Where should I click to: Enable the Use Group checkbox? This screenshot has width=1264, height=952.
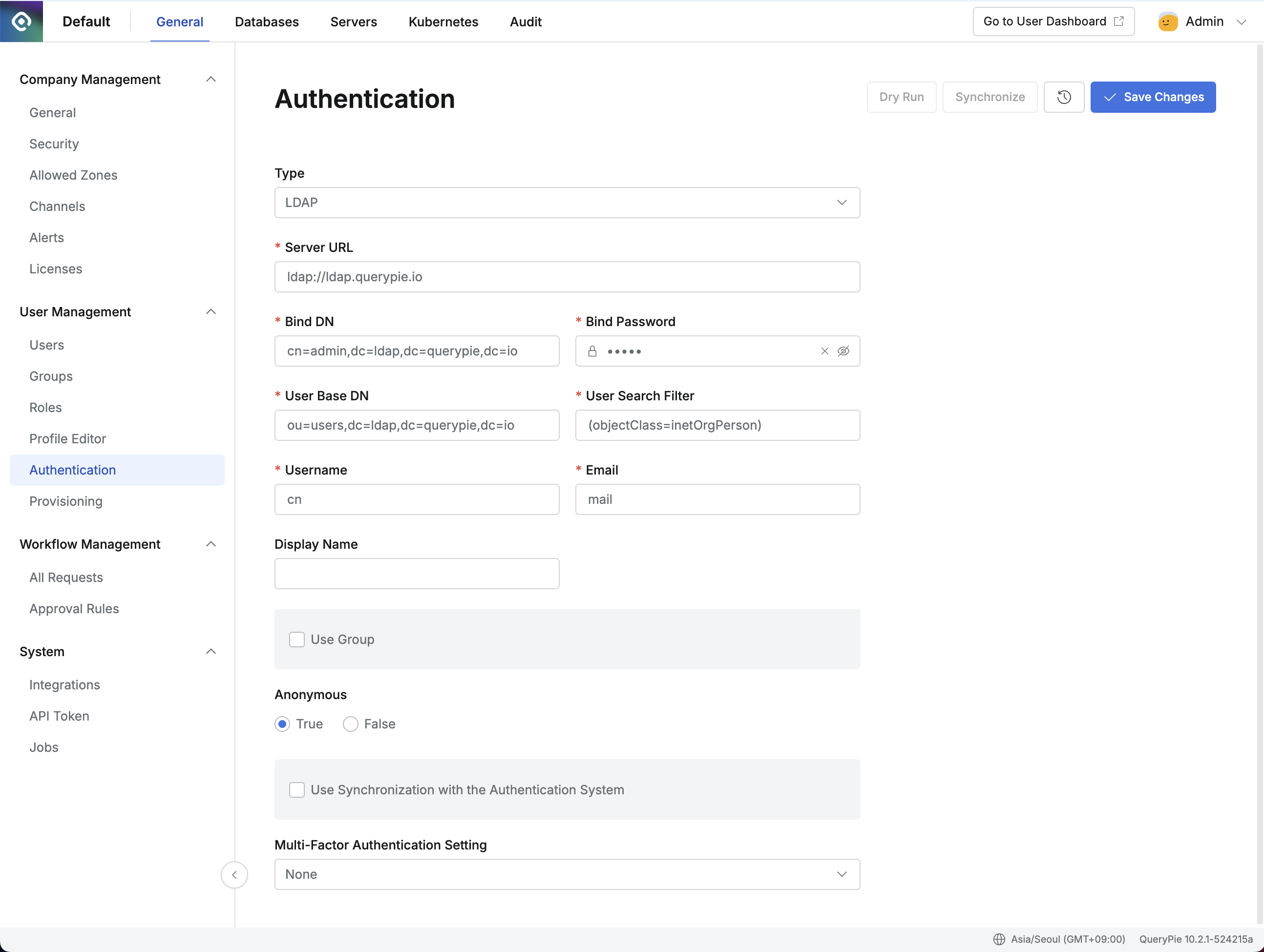(x=296, y=640)
